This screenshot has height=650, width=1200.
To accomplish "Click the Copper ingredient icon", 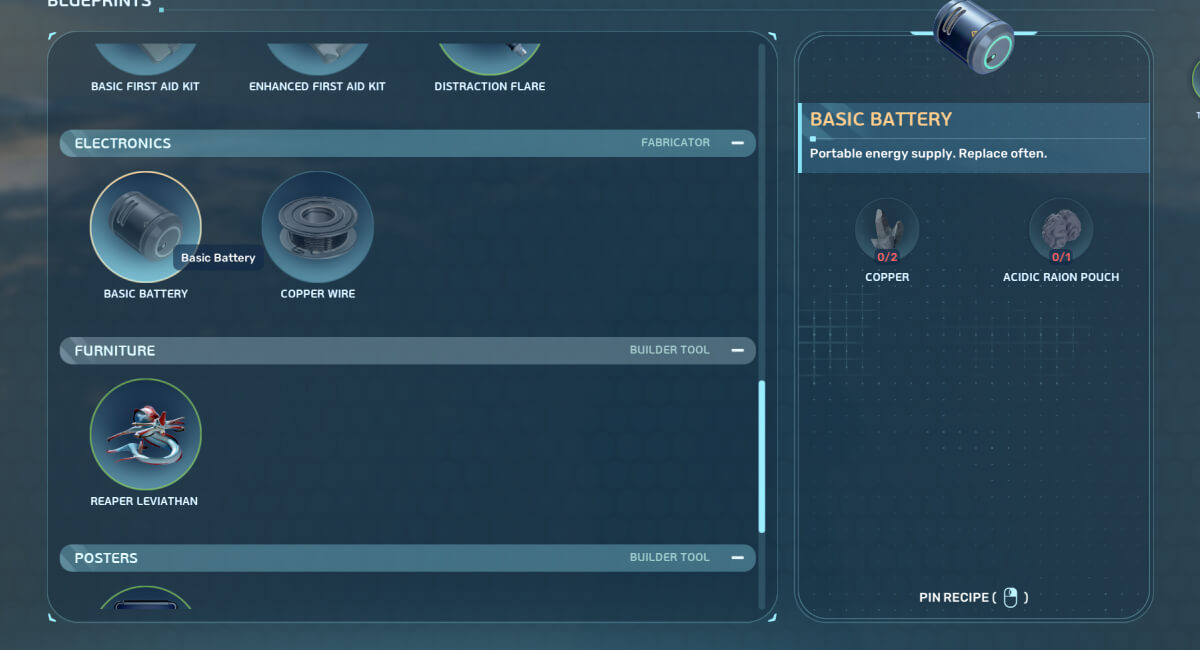I will (x=887, y=229).
